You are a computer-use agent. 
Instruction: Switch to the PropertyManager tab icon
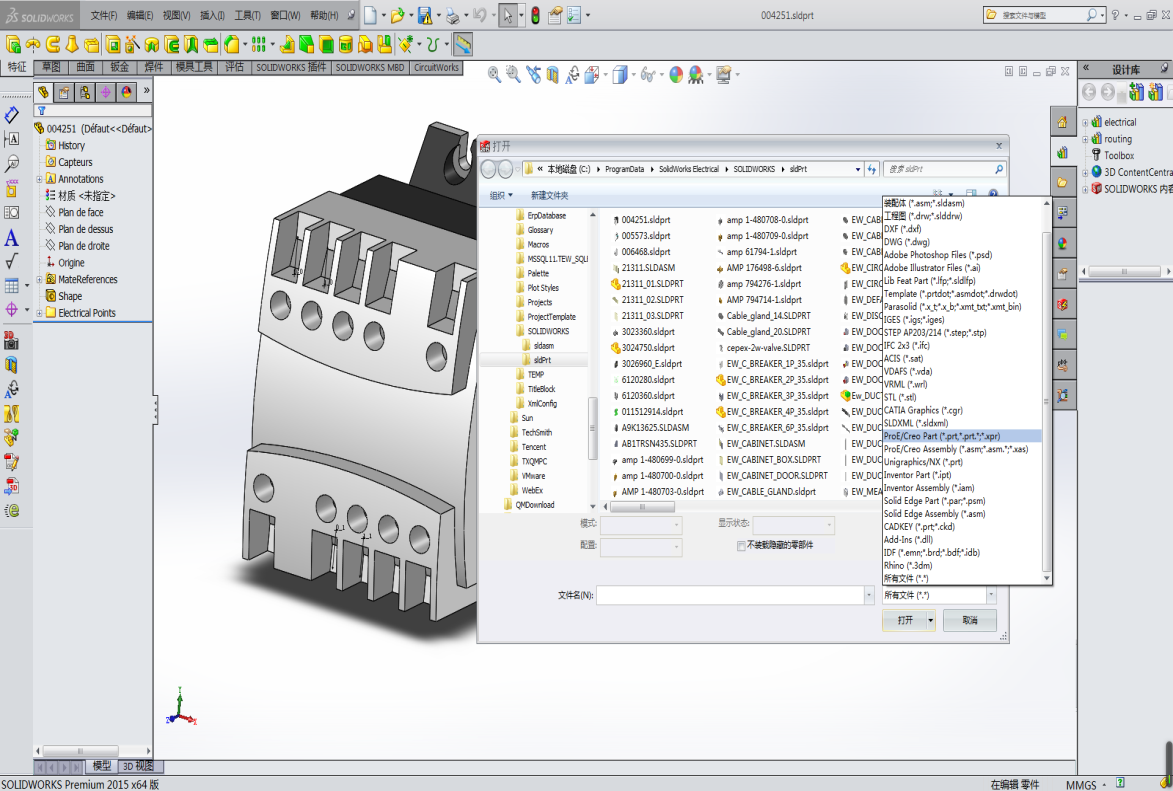coord(64,92)
